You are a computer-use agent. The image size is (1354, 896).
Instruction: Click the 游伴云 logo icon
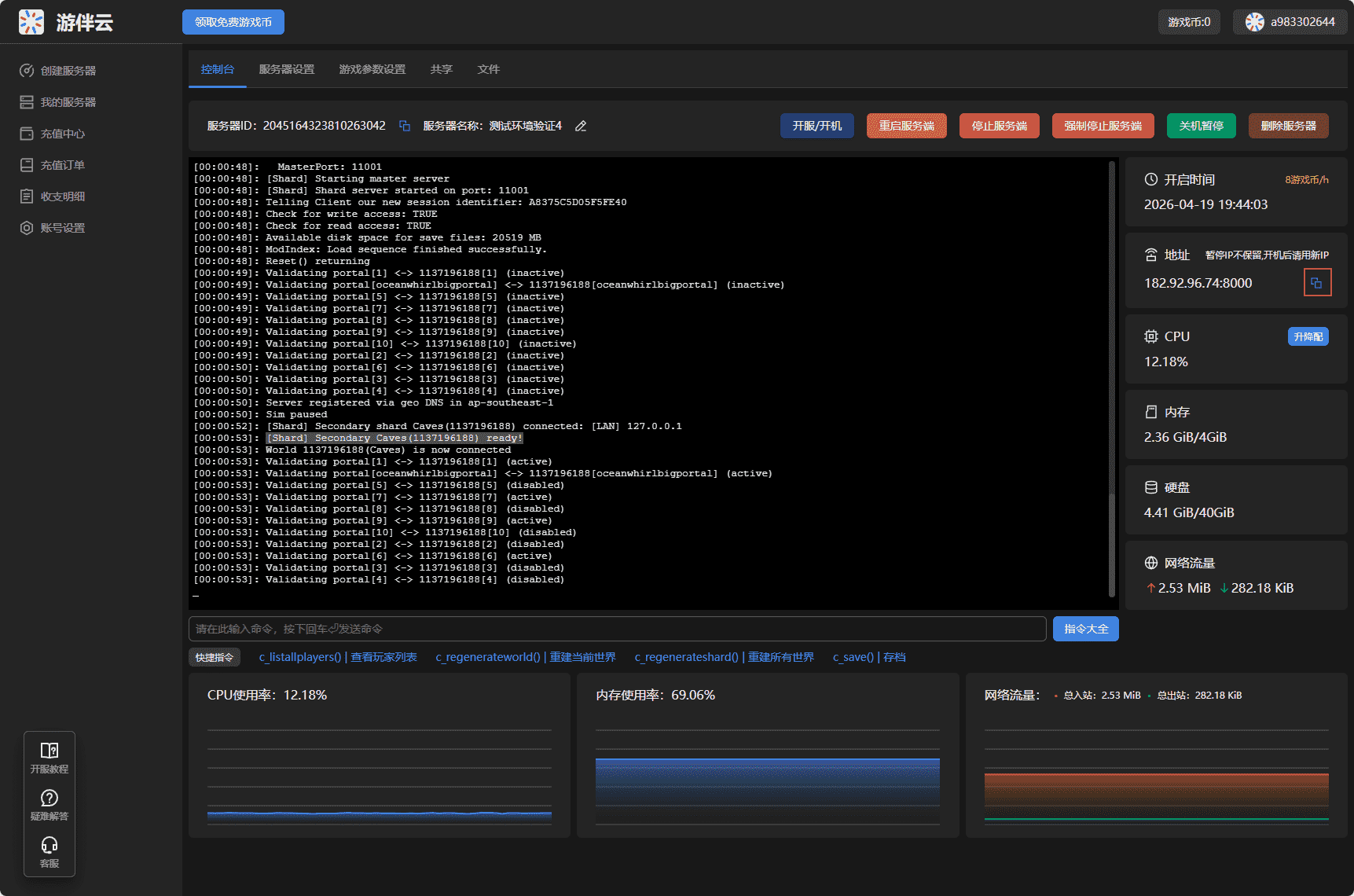coord(31,22)
